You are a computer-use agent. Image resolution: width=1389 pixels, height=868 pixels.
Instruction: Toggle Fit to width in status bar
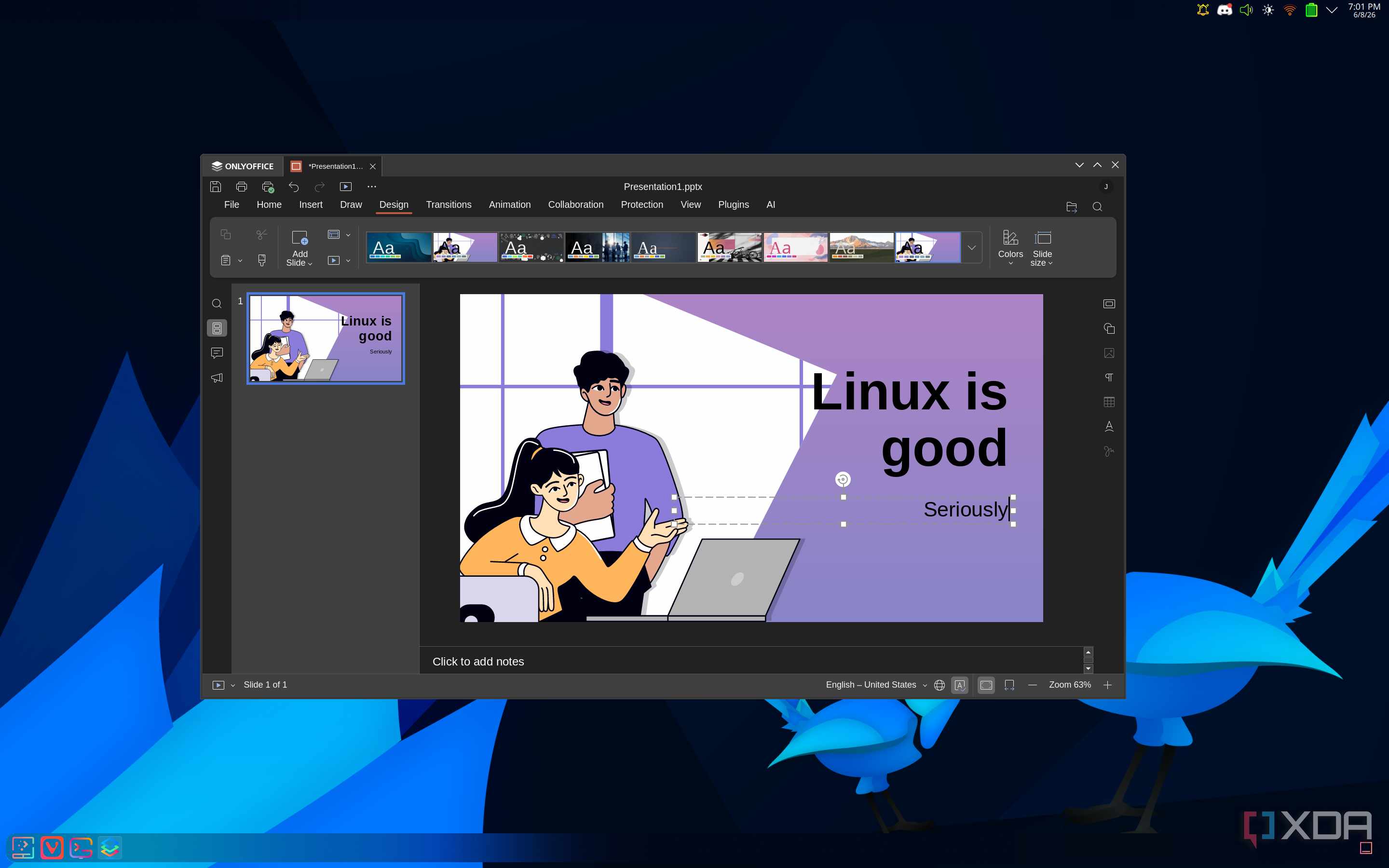click(1009, 685)
